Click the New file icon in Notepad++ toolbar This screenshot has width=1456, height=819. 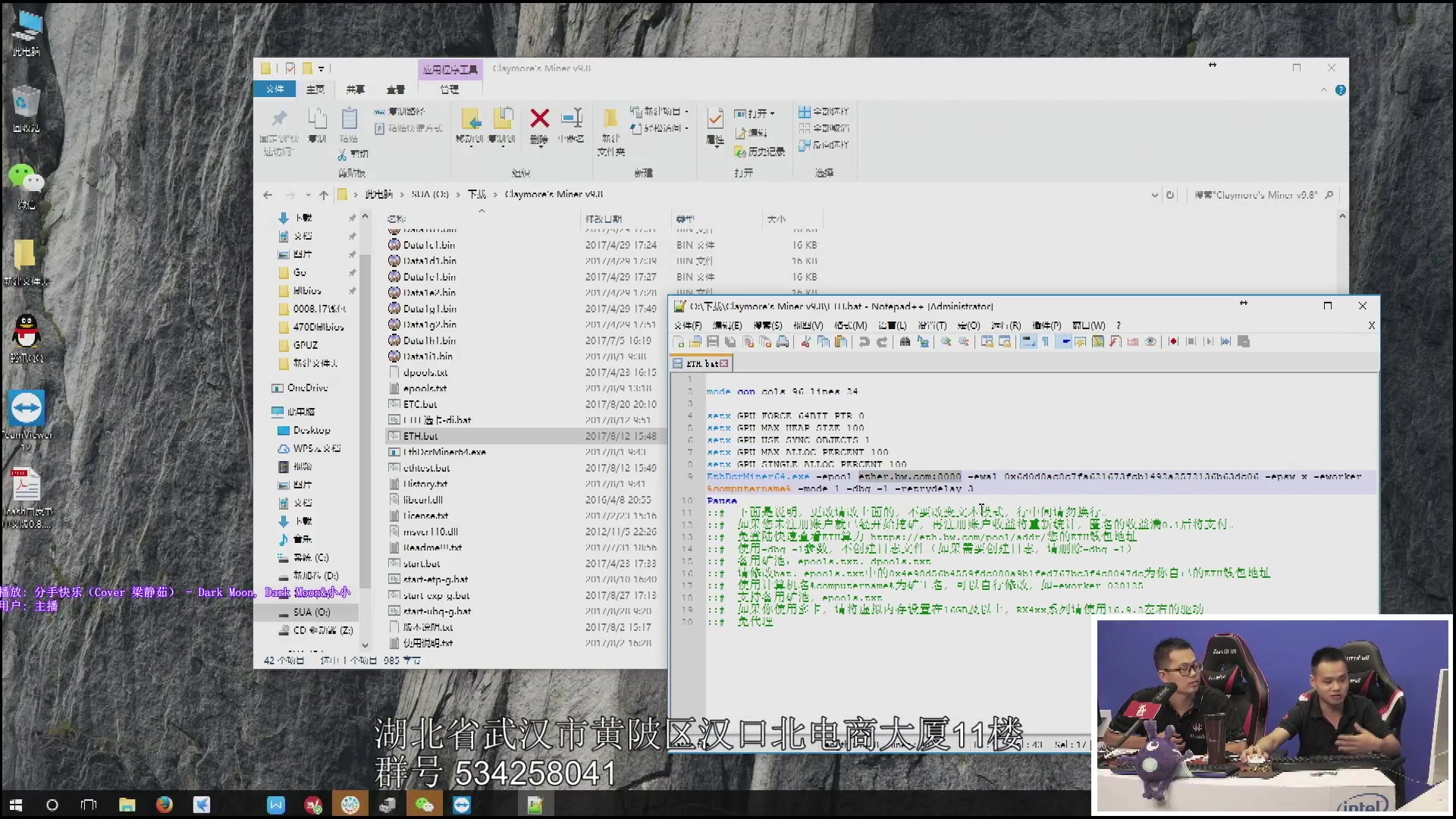click(679, 342)
